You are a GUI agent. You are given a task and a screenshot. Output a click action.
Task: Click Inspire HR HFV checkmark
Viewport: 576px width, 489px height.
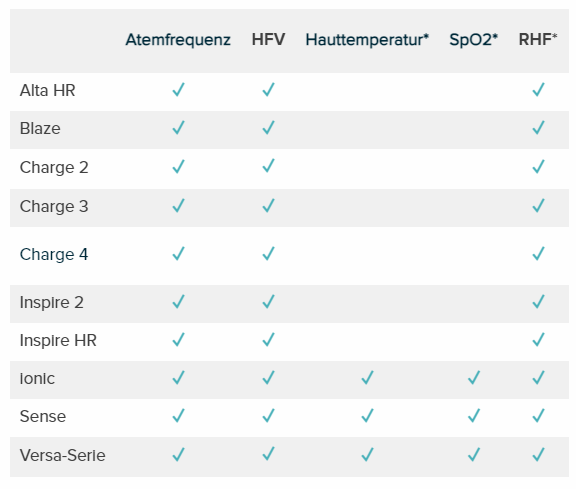pos(269,340)
